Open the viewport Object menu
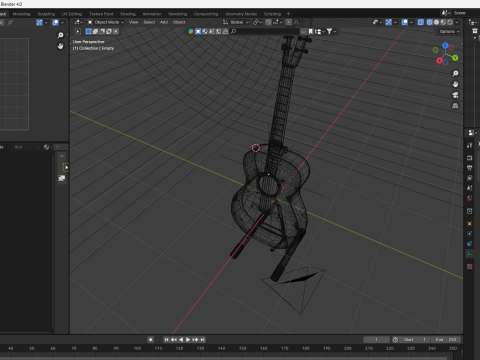The height and width of the screenshot is (360, 480). (179, 22)
